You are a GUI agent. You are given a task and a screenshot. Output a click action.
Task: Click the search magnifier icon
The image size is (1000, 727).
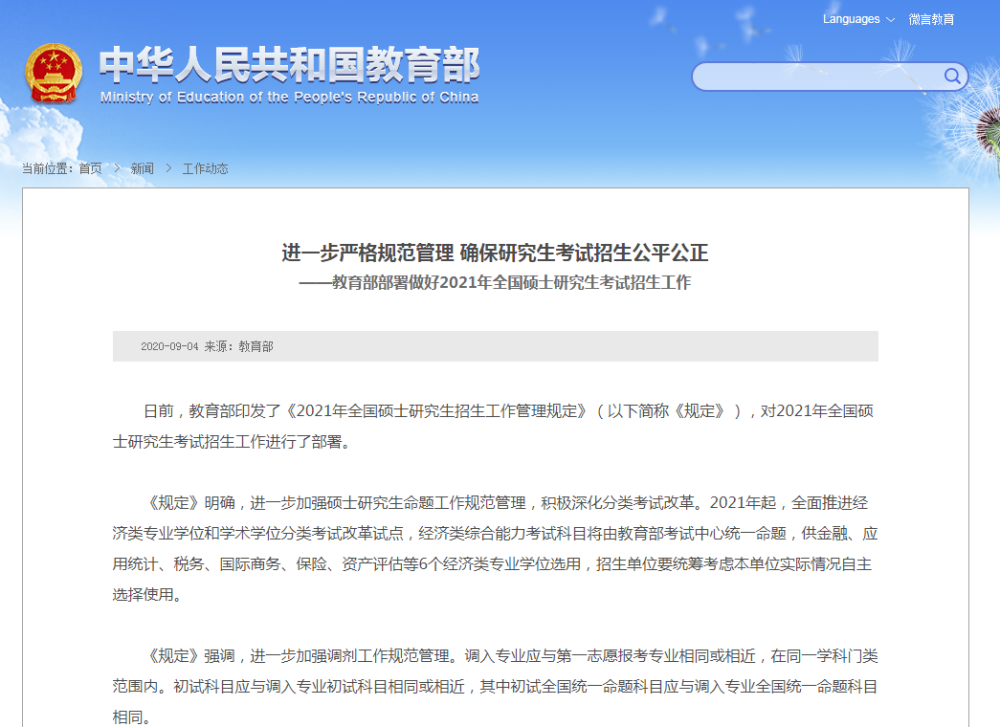(952, 77)
